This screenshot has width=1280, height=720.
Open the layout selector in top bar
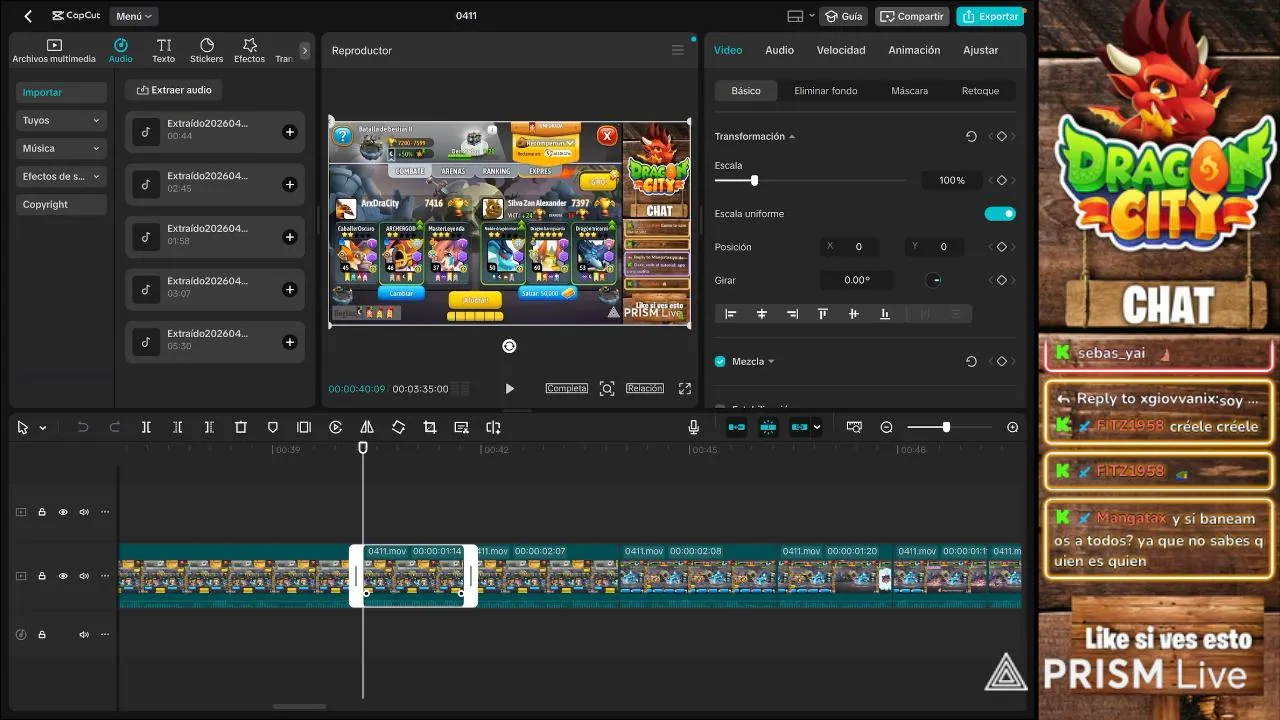pyautogui.click(x=799, y=16)
